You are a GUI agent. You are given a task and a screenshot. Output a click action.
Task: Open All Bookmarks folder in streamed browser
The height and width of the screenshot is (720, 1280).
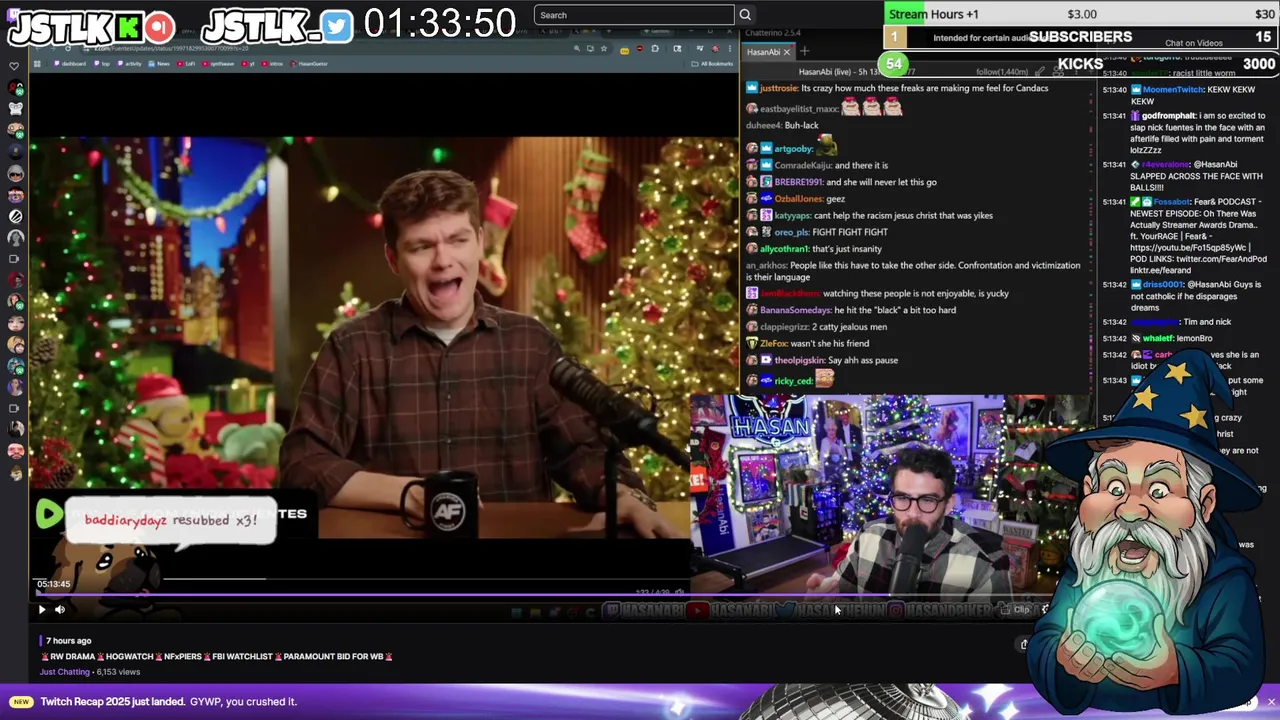(x=713, y=64)
